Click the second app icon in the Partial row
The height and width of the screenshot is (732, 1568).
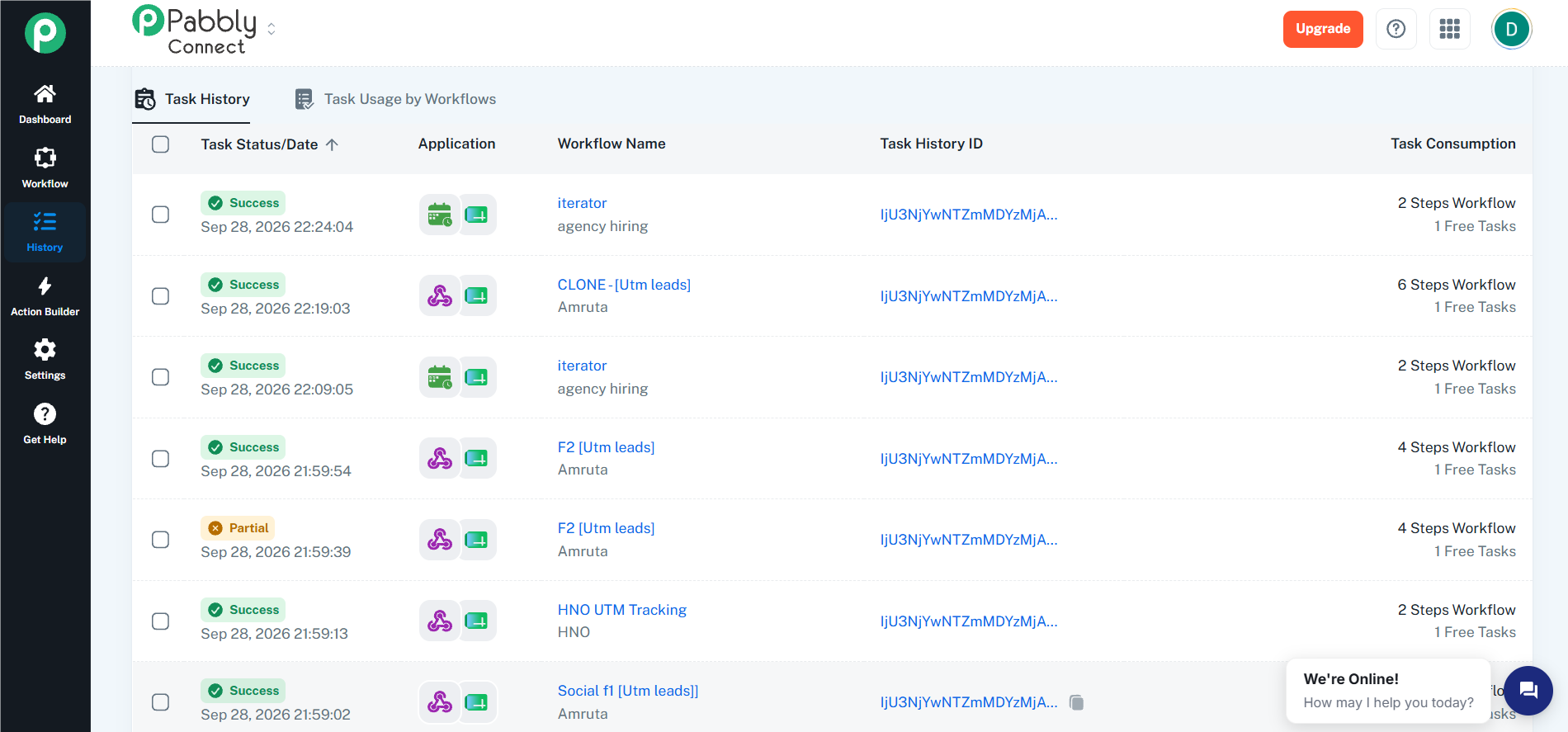click(477, 540)
